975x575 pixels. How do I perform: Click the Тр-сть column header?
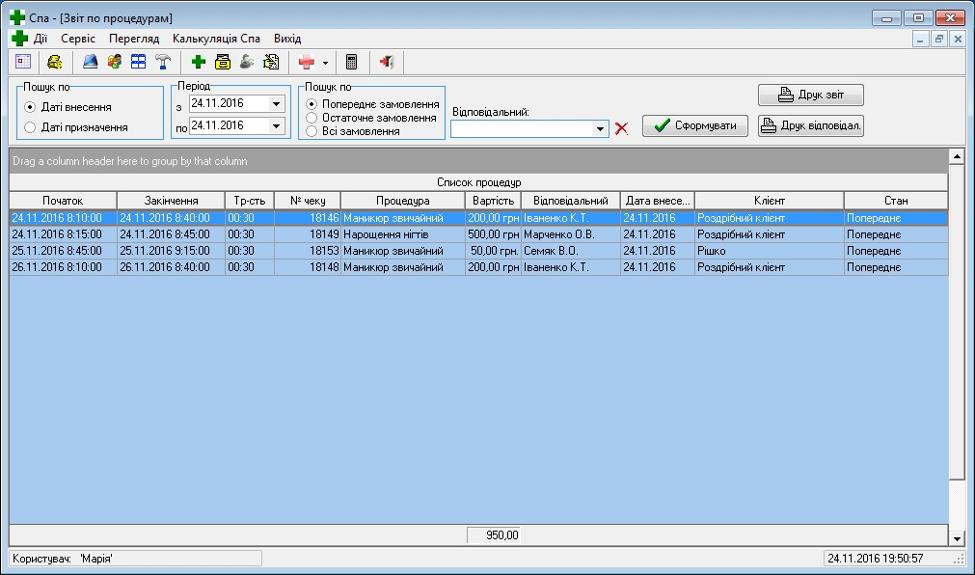tap(249, 201)
